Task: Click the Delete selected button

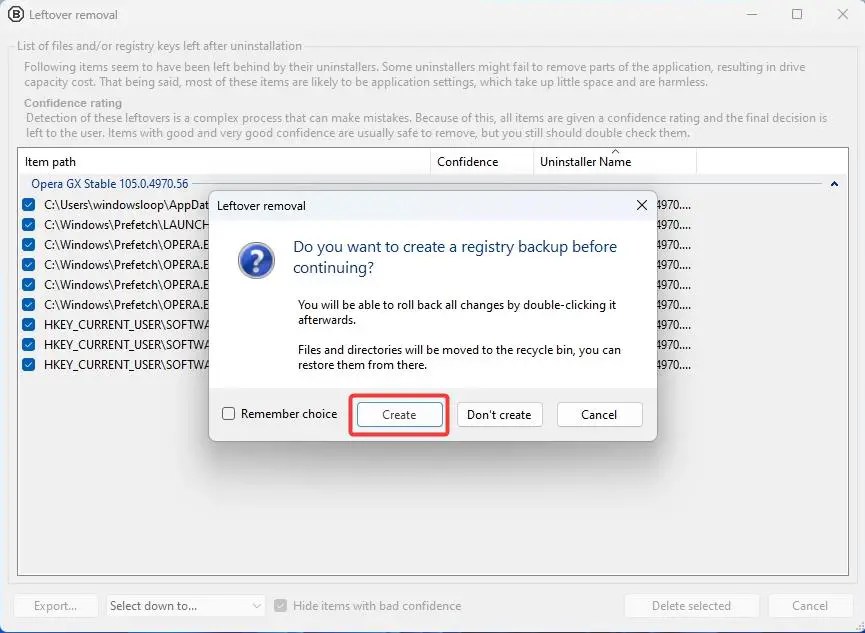Action: click(691, 605)
